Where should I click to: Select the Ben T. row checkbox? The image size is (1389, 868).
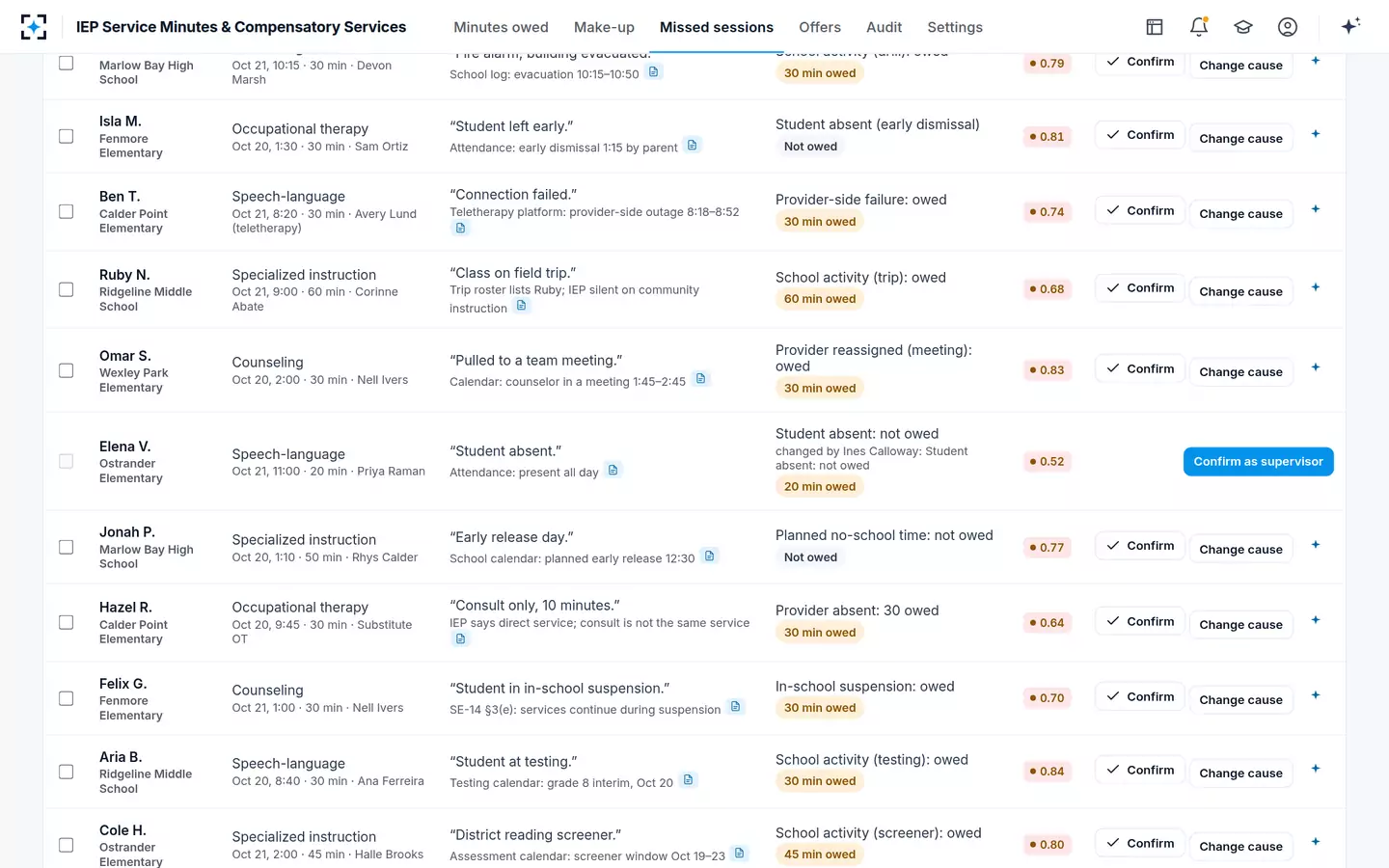pyautogui.click(x=67, y=211)
